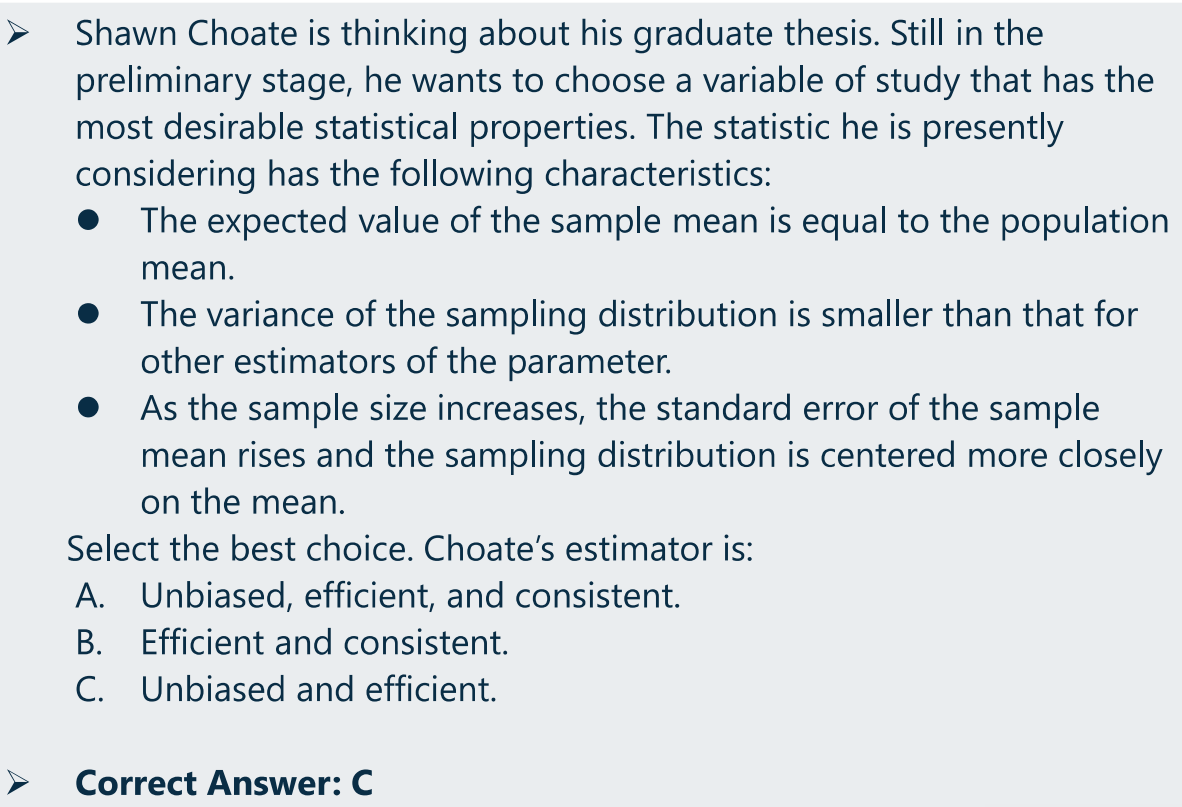Screen dimensions: 1182x807
Task: Select answer letter C.
Action: [x=90, y=689]
